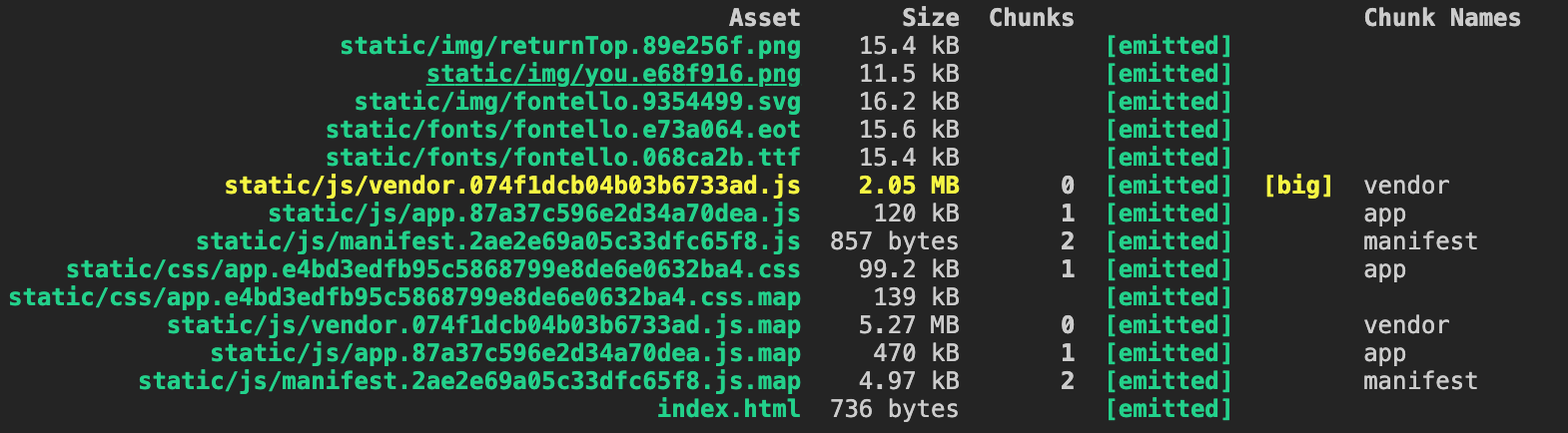Click the Chunks column header
Image resolution: width=1568 pixels, height=433 pixels.
click(x=1031, y=18)
